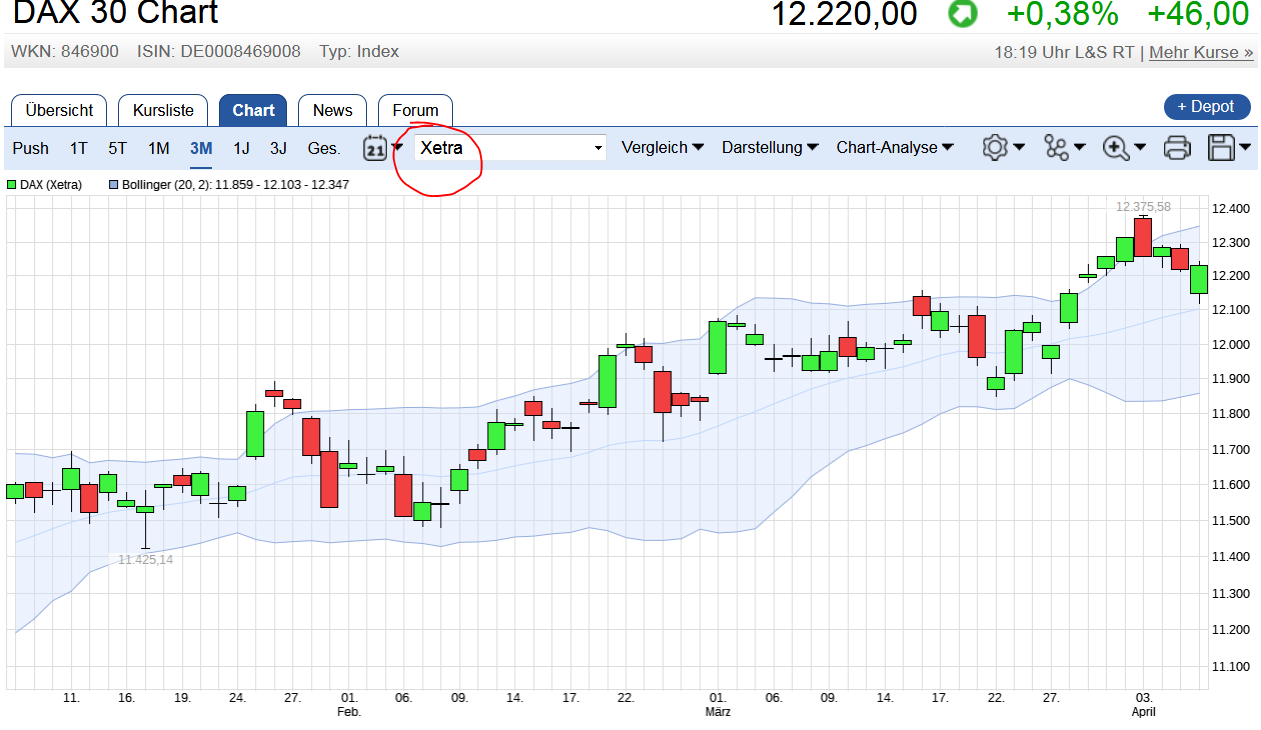Click the 11.100 y-axis label
The height and width of the screenshot is (730, 1261).
(x=1230, y=667)
